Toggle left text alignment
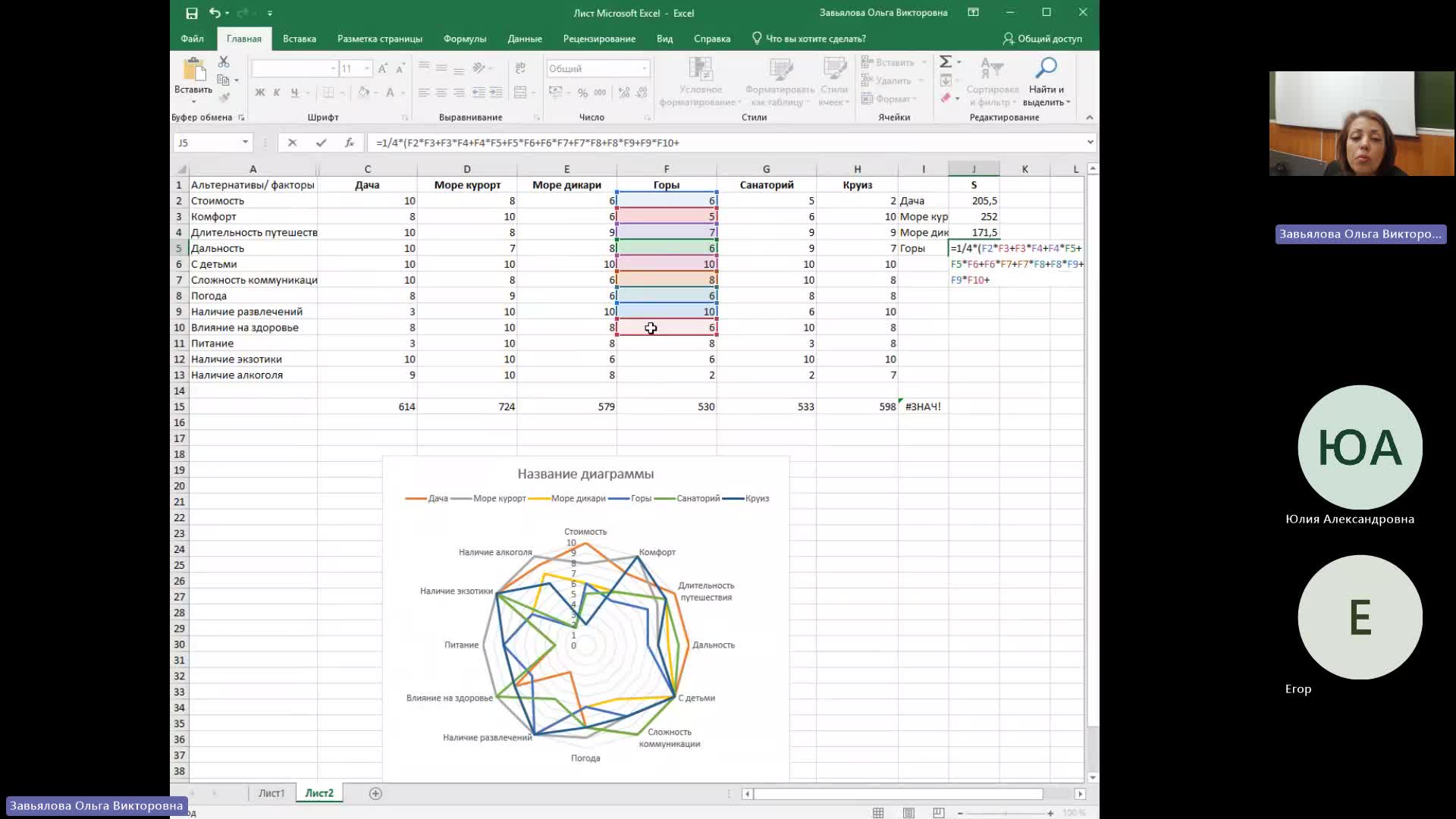The image size is (1456, 819). 424,93
